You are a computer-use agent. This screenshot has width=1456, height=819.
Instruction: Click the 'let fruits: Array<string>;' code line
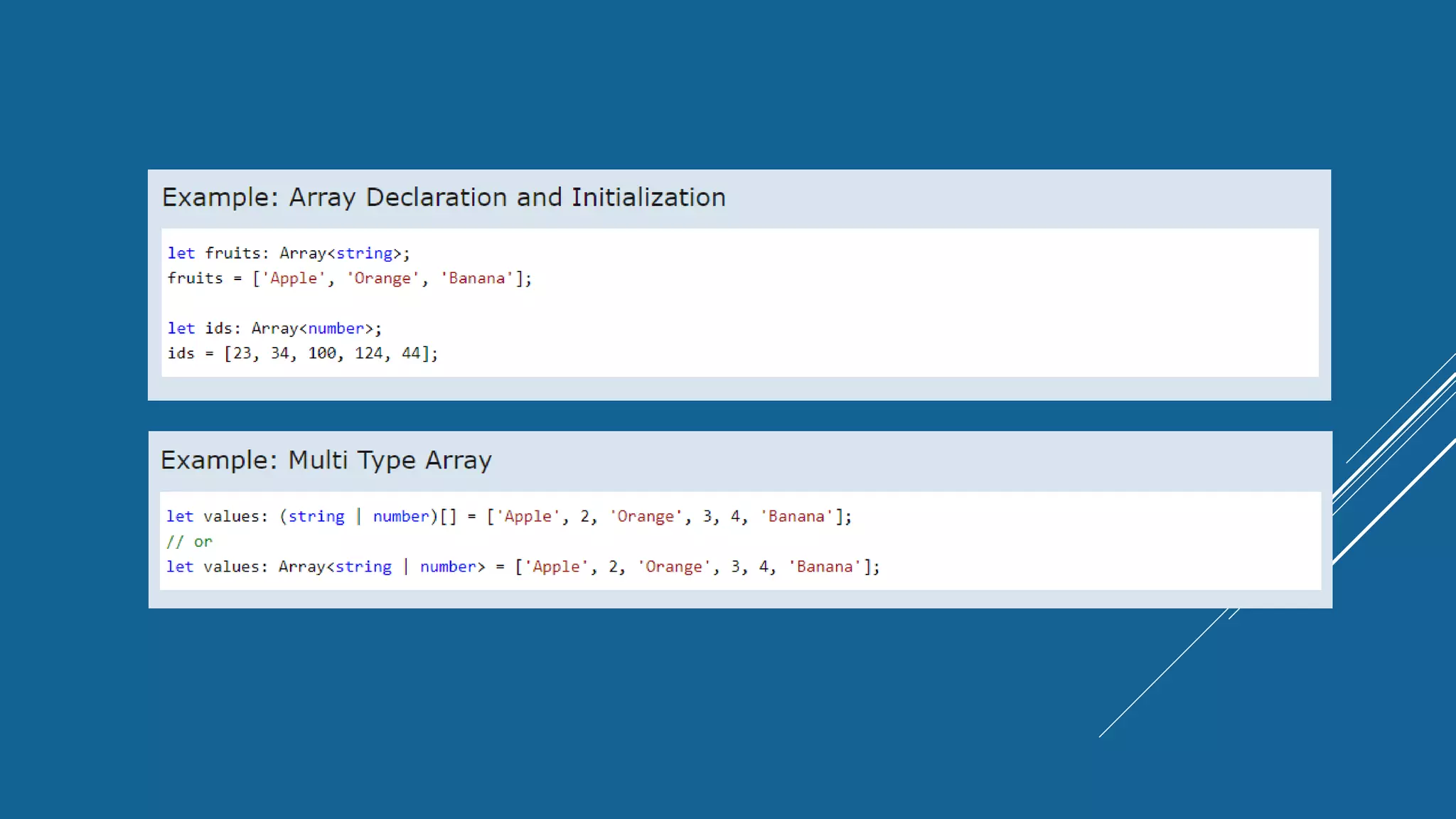coord(288,254)
